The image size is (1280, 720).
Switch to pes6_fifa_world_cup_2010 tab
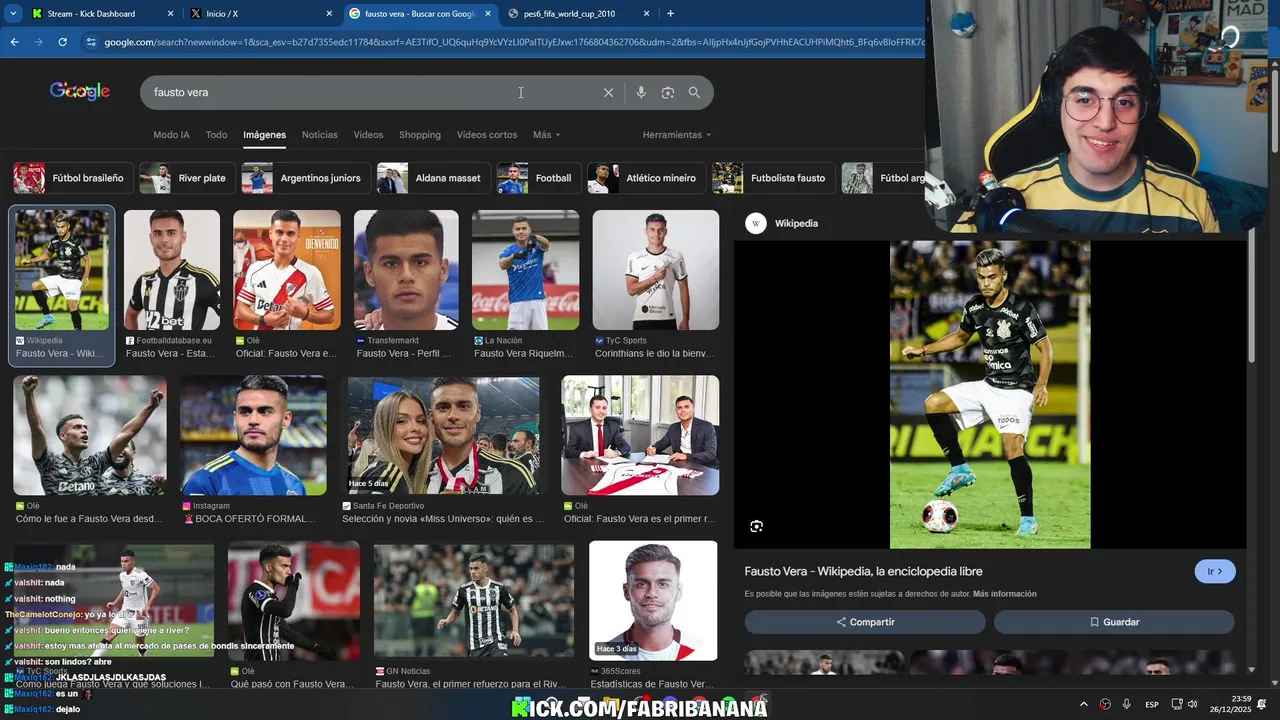578,14
